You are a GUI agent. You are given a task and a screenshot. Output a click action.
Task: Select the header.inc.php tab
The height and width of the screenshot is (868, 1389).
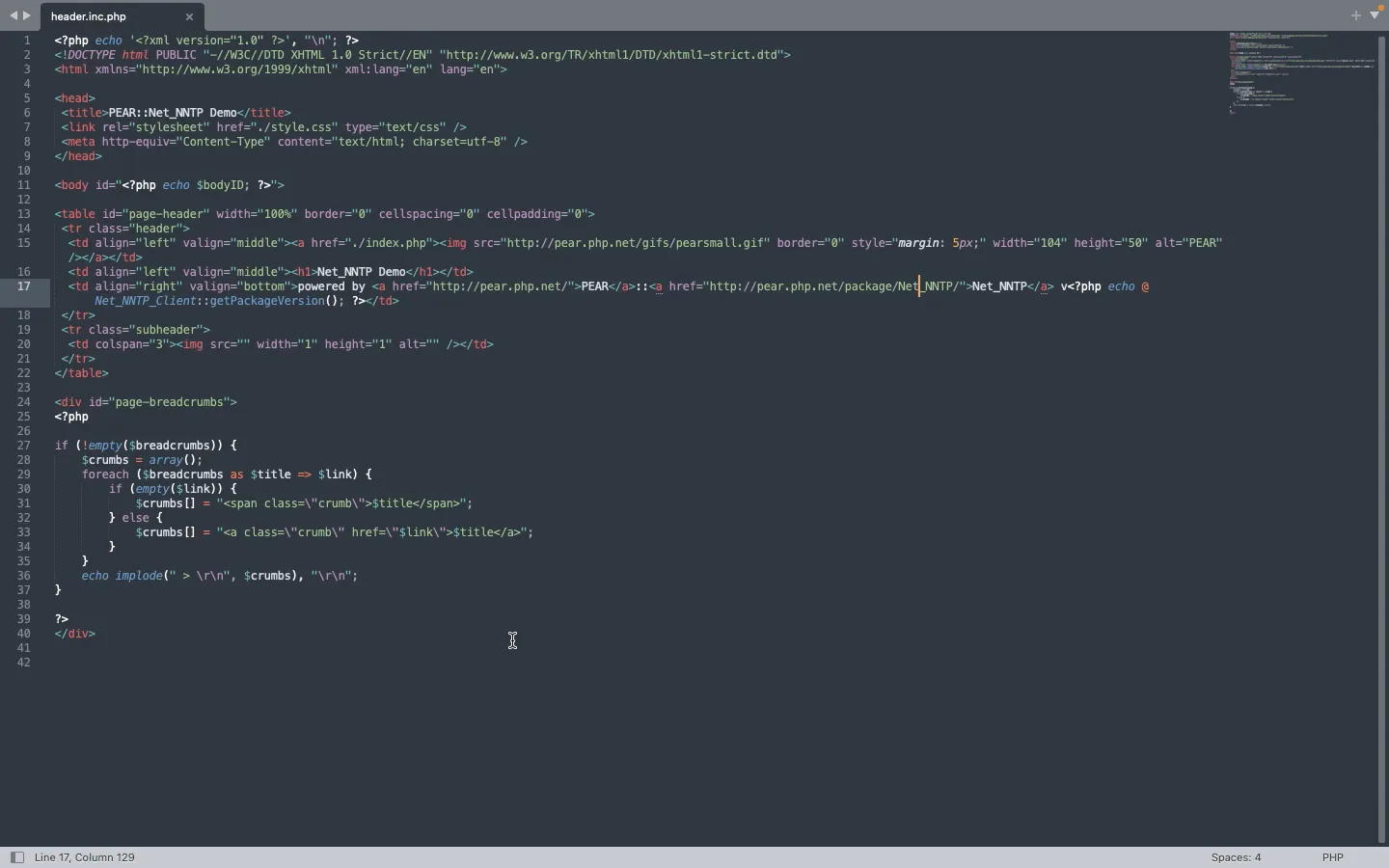(x=122, y=16)
